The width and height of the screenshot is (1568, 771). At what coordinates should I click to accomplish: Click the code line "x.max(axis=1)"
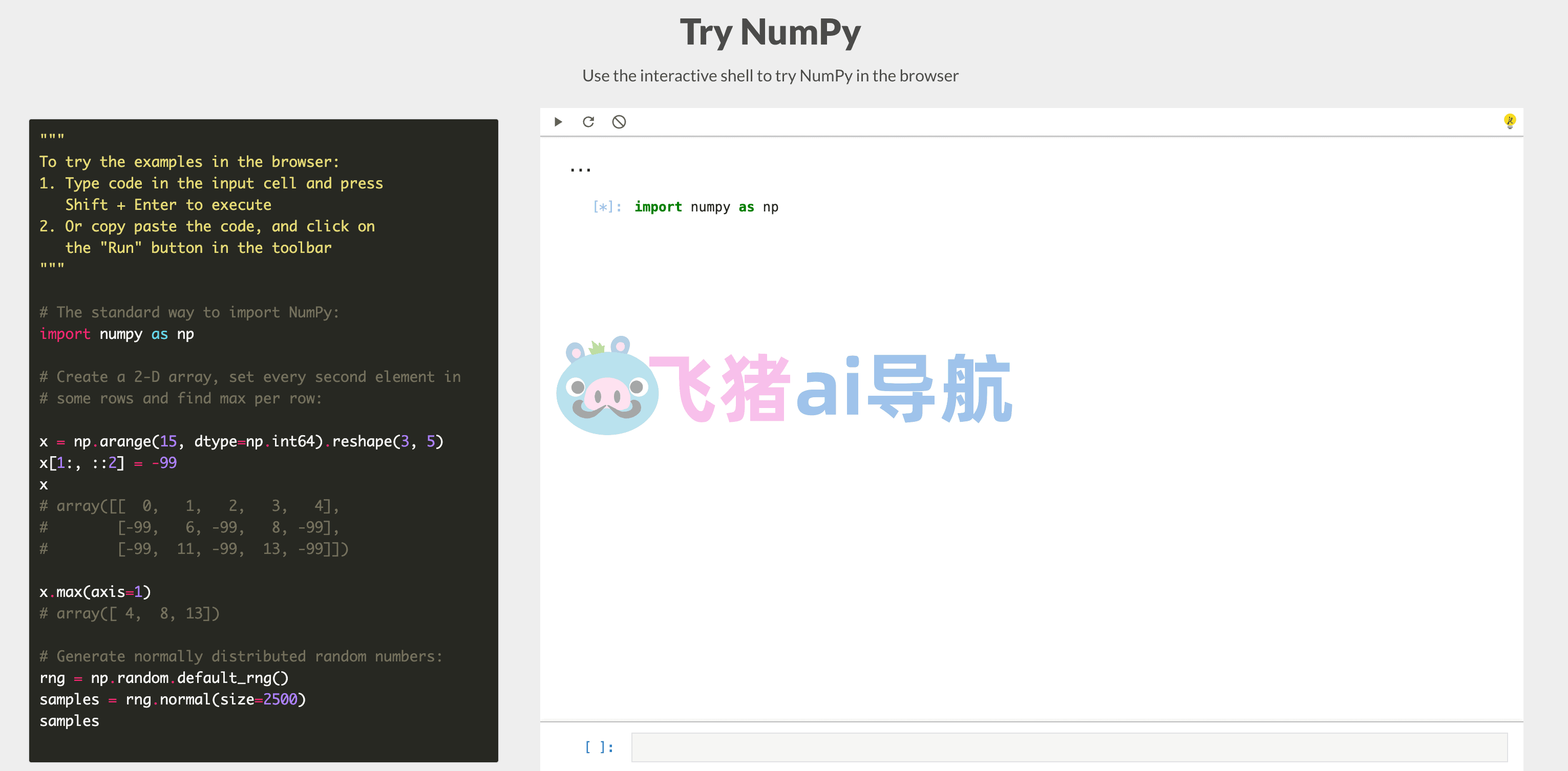[x=95, y=592]
